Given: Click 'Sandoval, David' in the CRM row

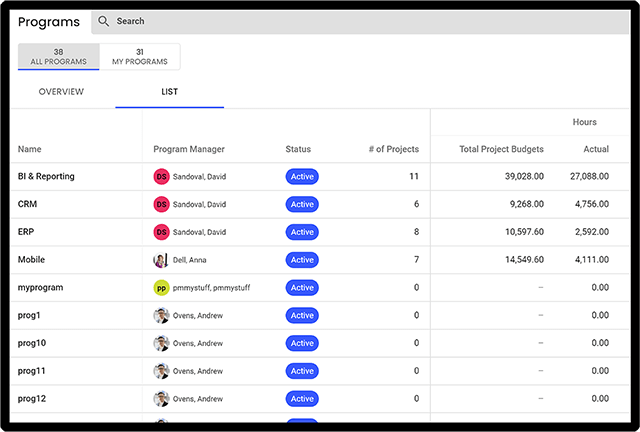Looking at the screenshot, I should pyautogui.click(x=199, y=205).
